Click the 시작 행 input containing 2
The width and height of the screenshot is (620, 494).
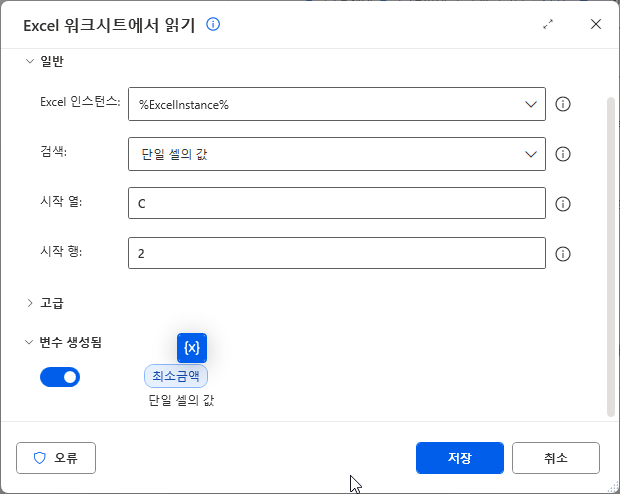337,253
